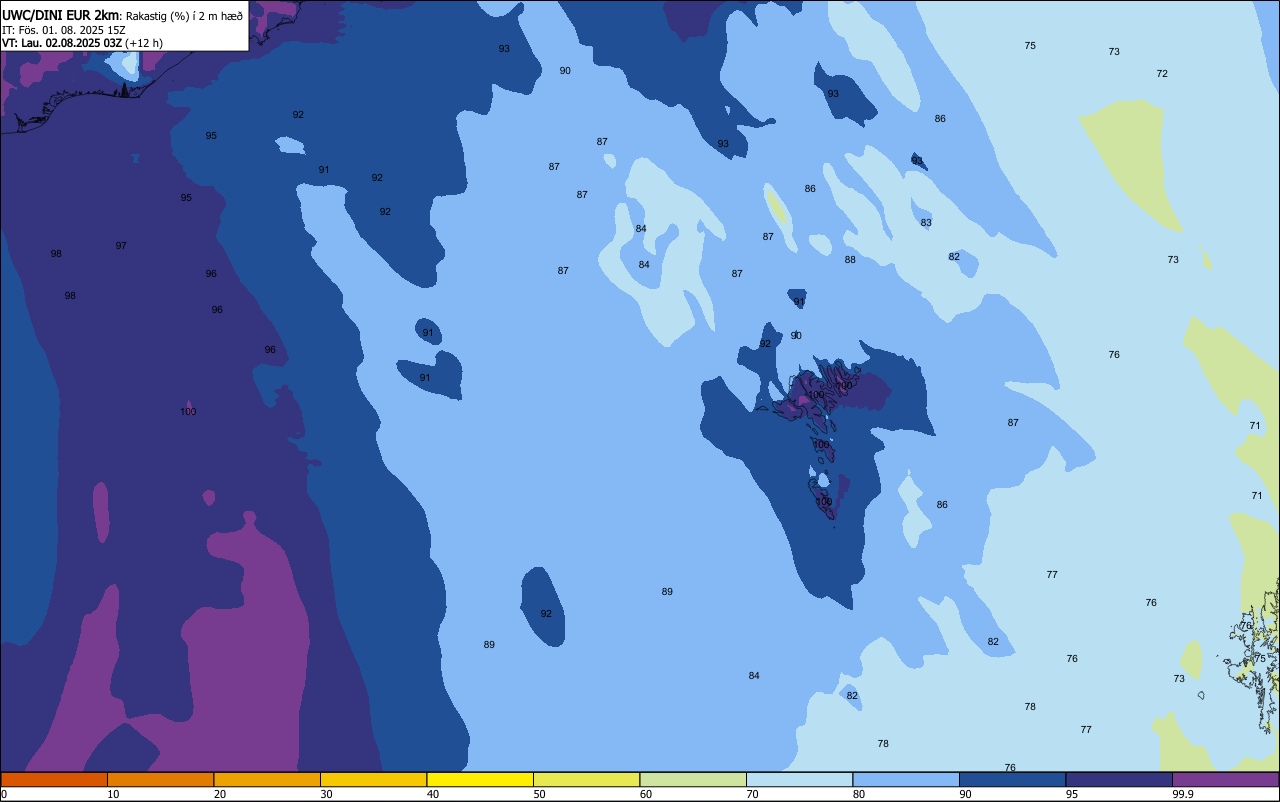Click the legend tick label '20'

click(x=220, y=794)
